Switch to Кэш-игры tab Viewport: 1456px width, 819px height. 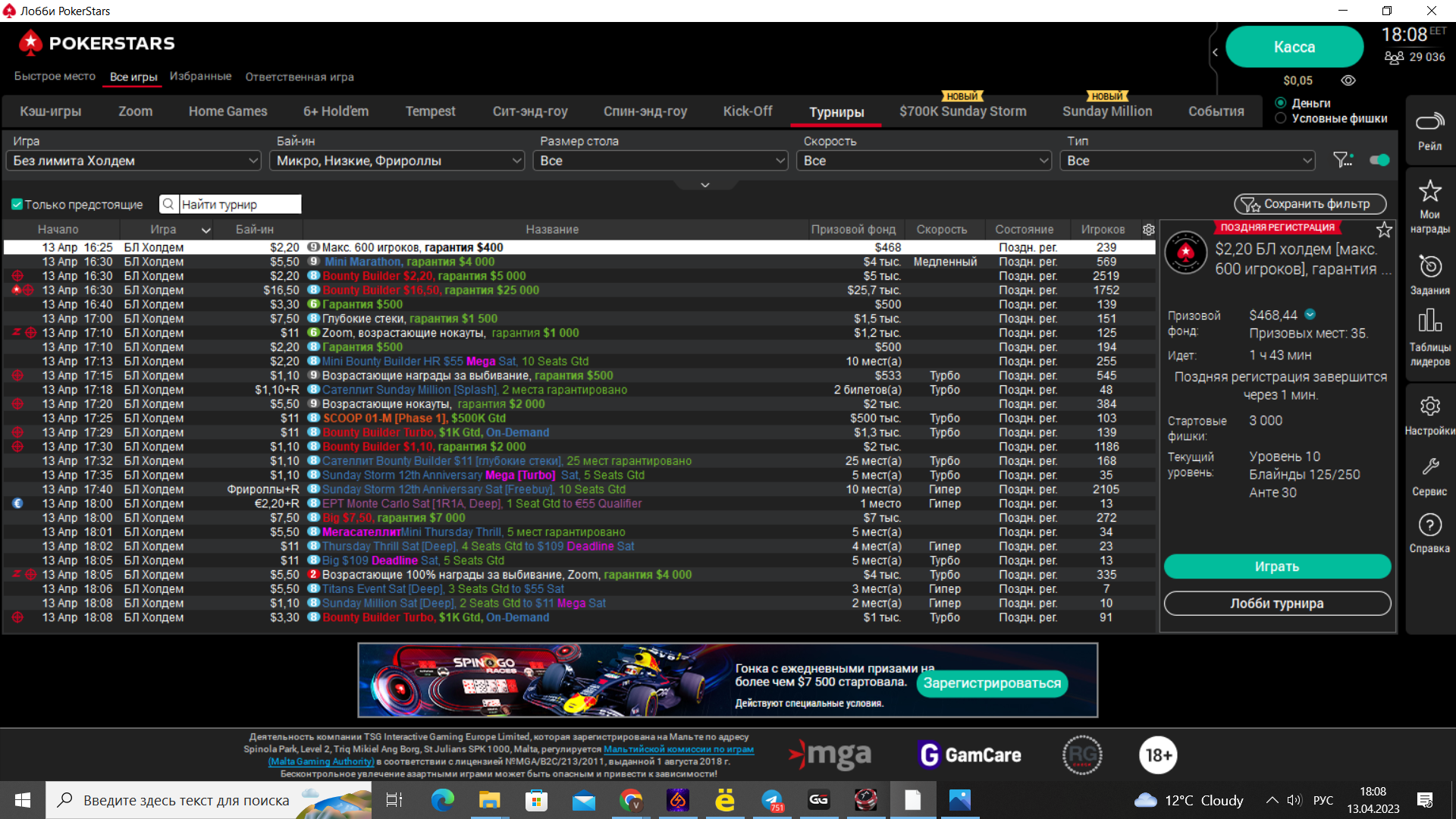pyautogui.click(x=50, y=111)
